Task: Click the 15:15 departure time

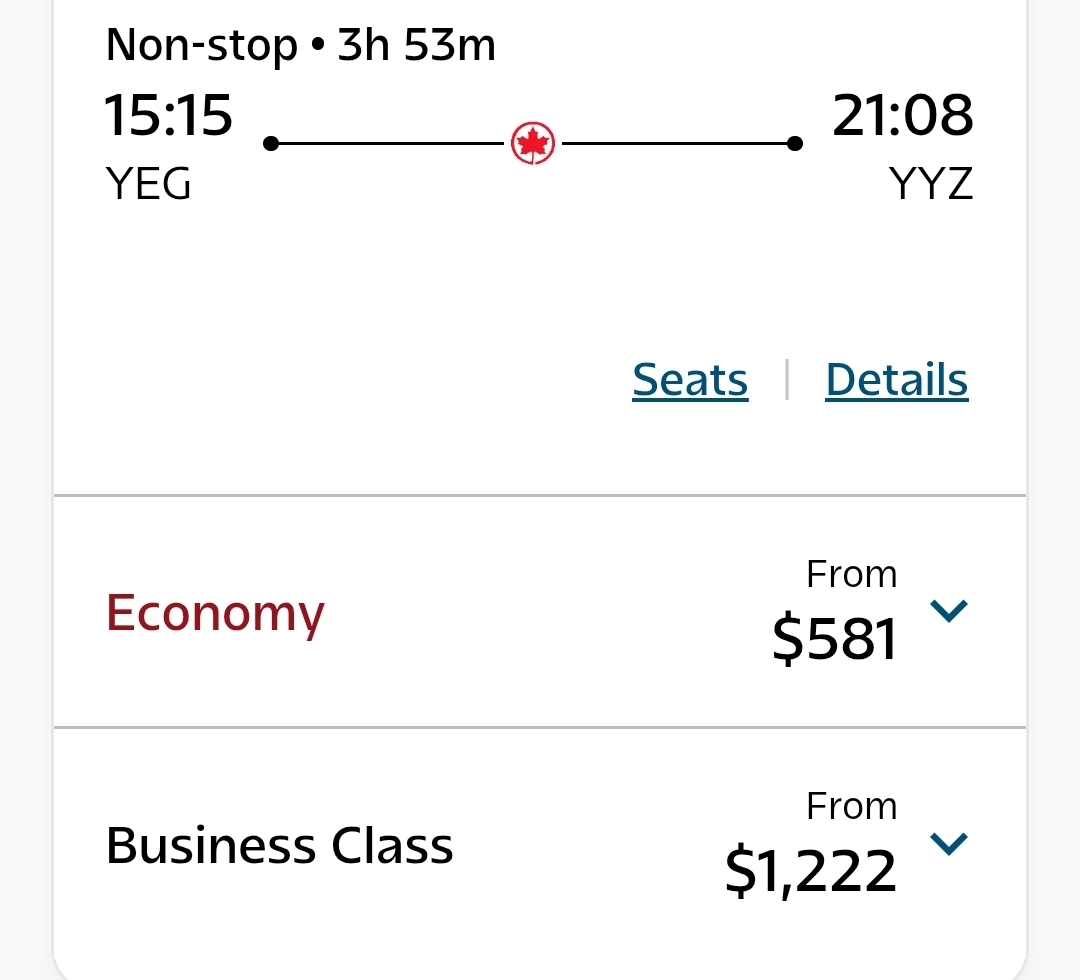Action: click(168, 115)
